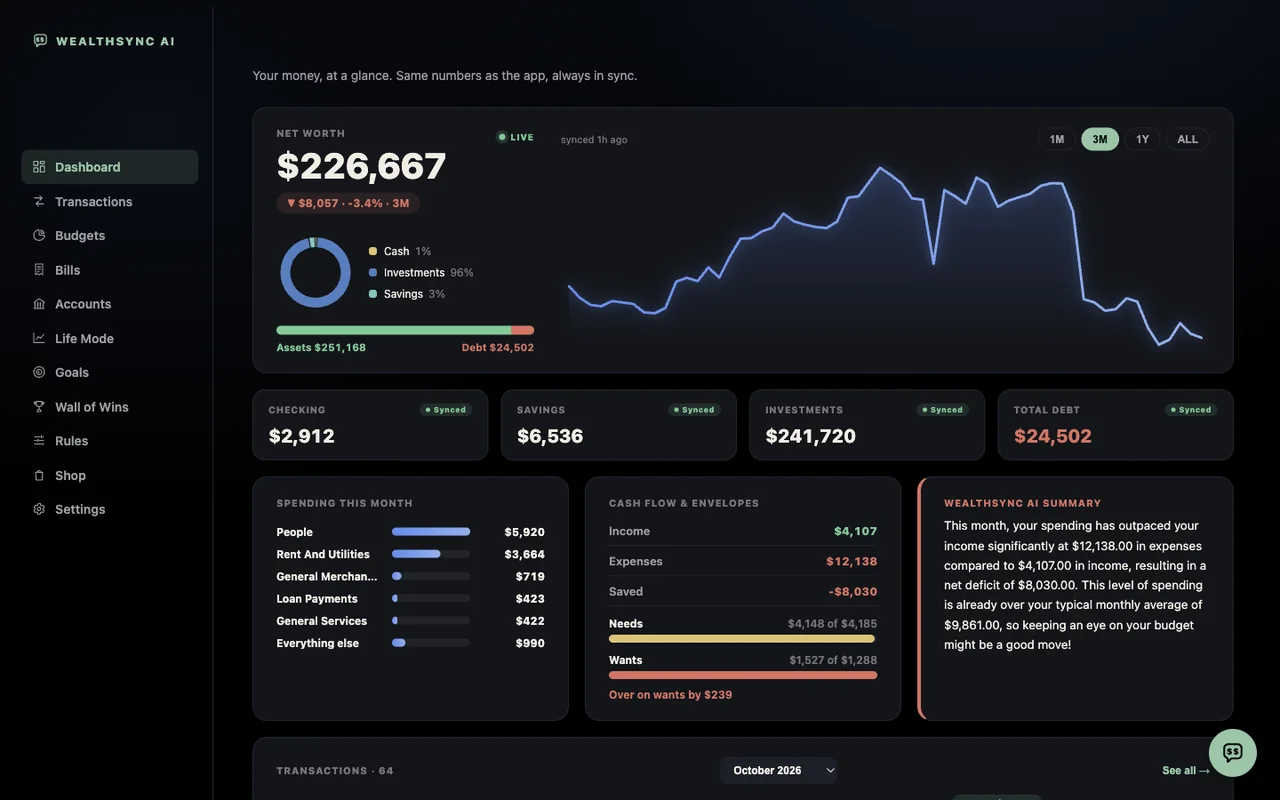The width and height of the screenshot is (1280, 800).
Task: Click the Dashboard grid icon in sidebar
Action: 39,167
